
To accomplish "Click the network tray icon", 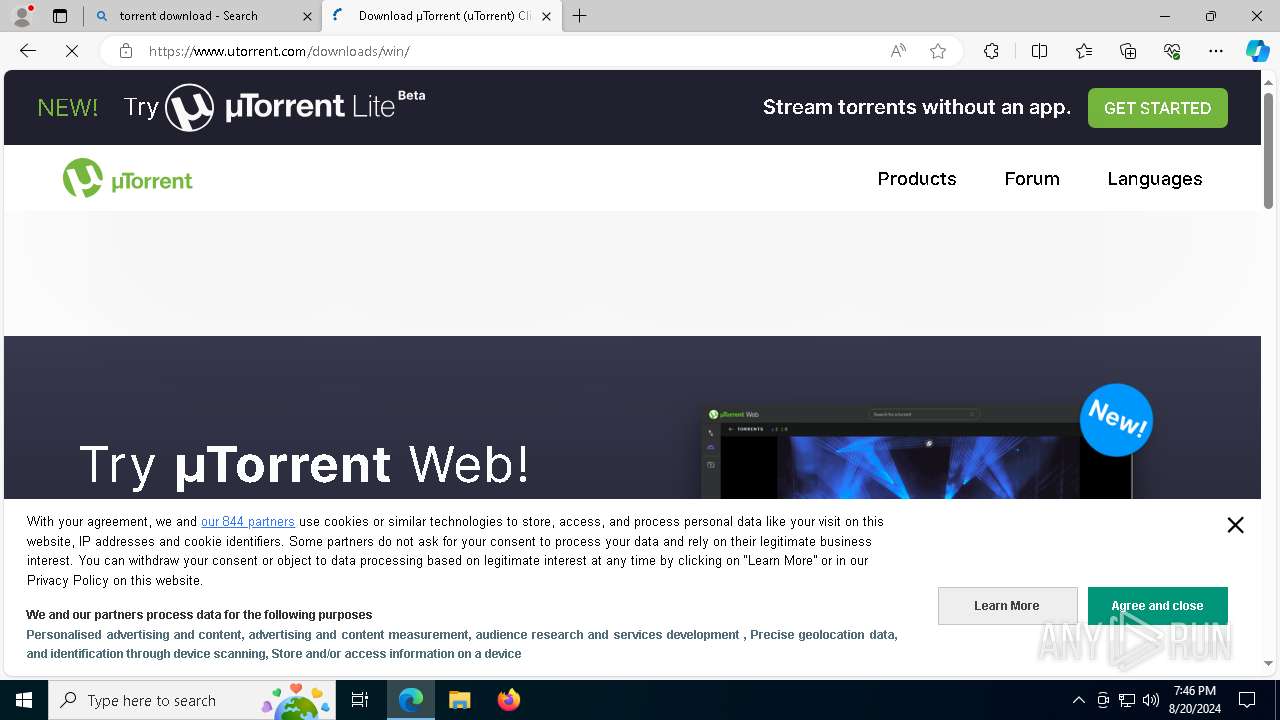I will 1127,700.
